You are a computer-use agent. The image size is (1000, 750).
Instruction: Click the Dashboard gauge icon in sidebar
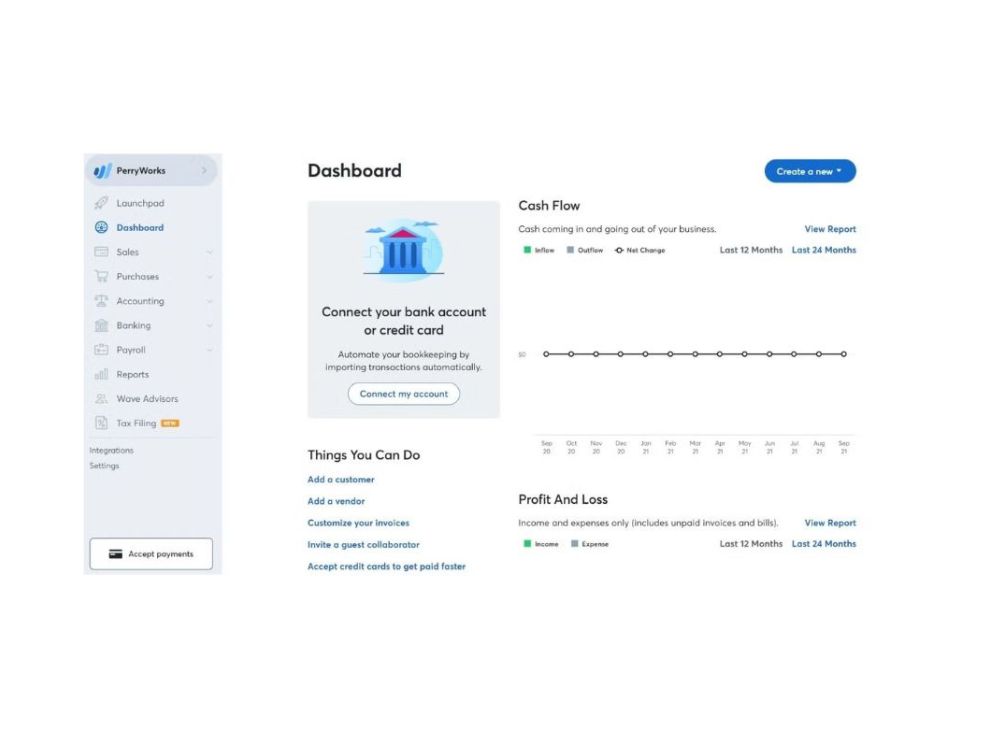click(x=101, y=227)
